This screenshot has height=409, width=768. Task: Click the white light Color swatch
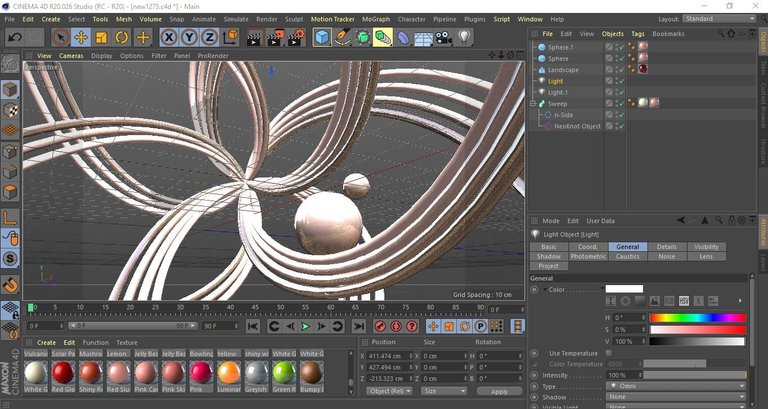click(x=624, y=289)
